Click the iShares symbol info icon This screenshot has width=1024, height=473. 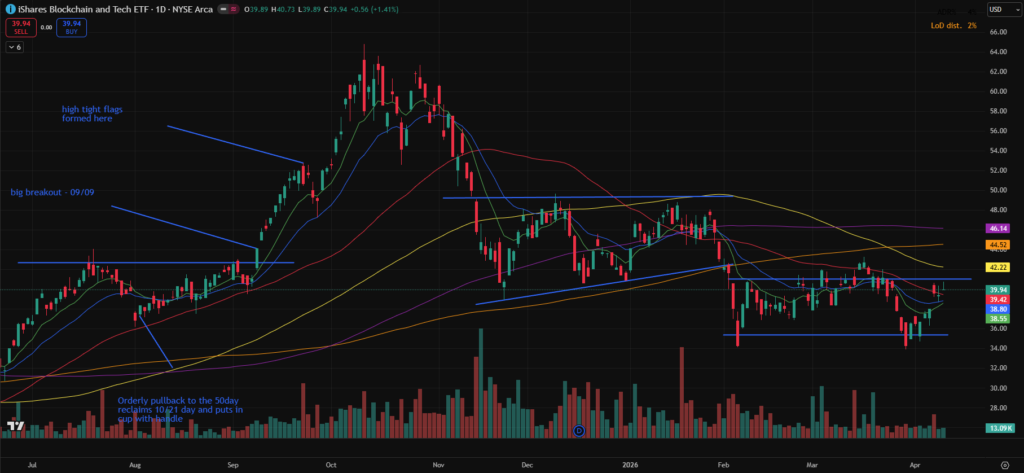click(x=9, y=9)
